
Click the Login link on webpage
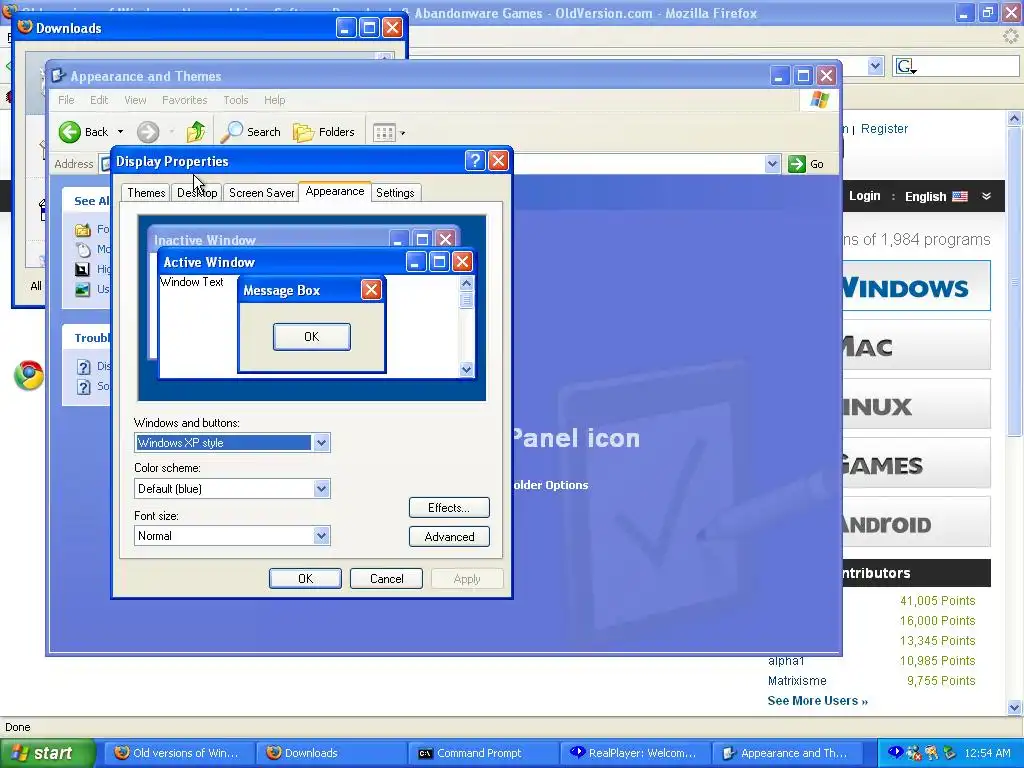coord(865,196)
